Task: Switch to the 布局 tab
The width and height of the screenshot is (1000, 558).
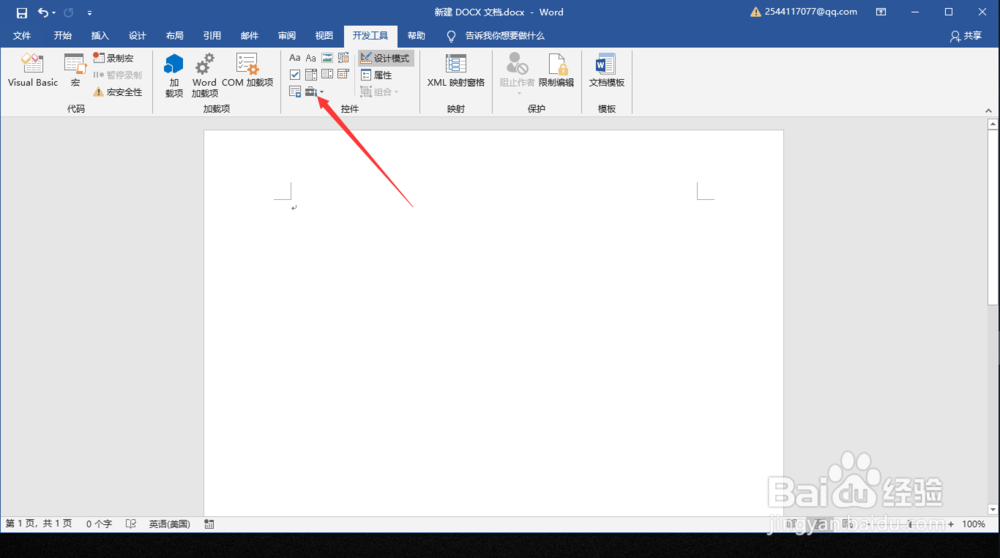Action: pos(174,36)
